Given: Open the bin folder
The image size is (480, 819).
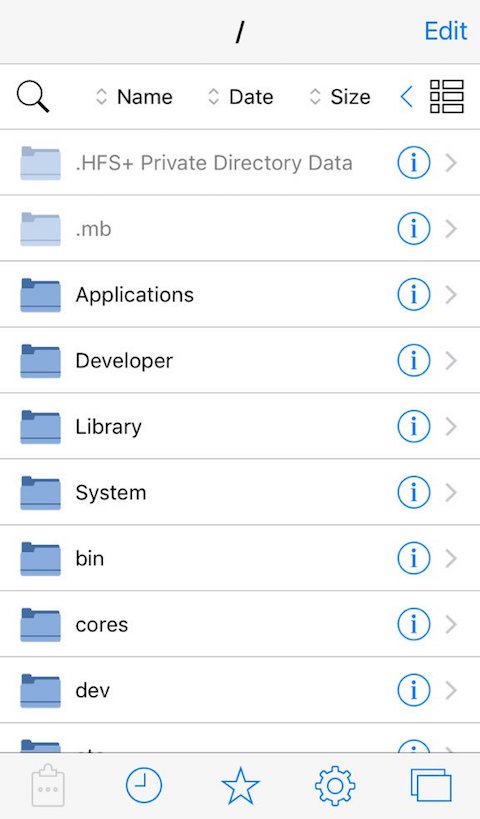Looking at the screenshot, I should click(240, 558).
